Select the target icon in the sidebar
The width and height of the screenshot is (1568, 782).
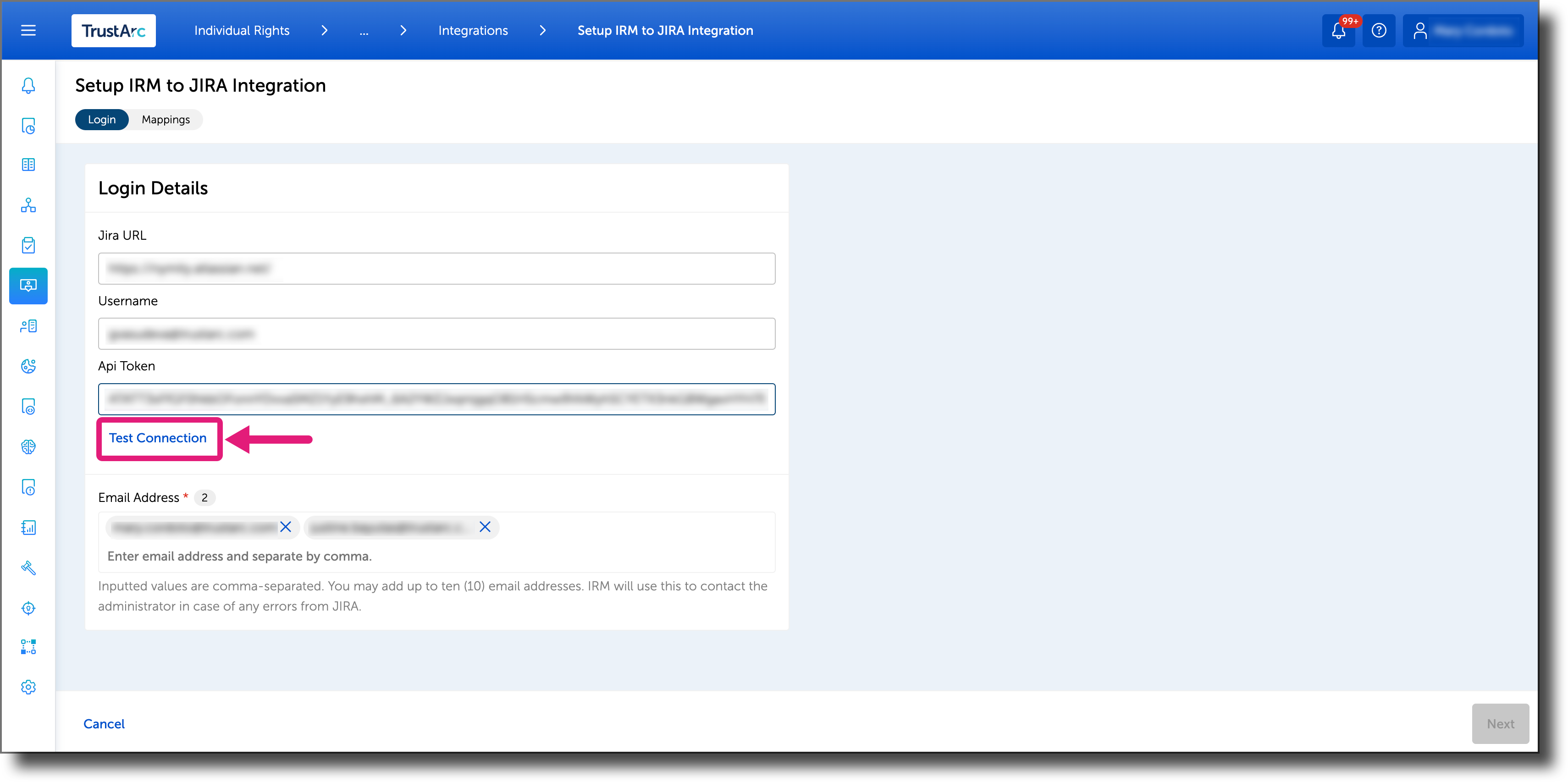(28, 608)
